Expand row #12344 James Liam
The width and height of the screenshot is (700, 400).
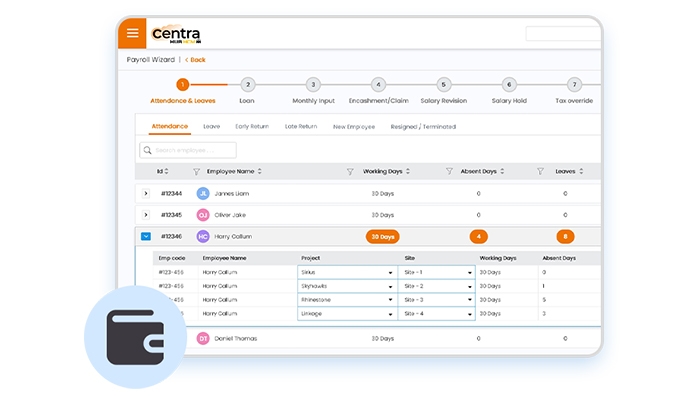click(146, 193)
